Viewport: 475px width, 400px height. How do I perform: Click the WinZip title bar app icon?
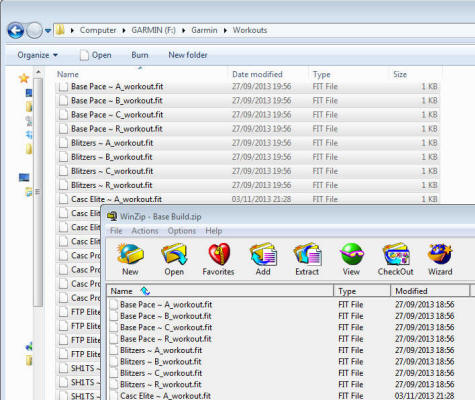click(x=112, y=217)
